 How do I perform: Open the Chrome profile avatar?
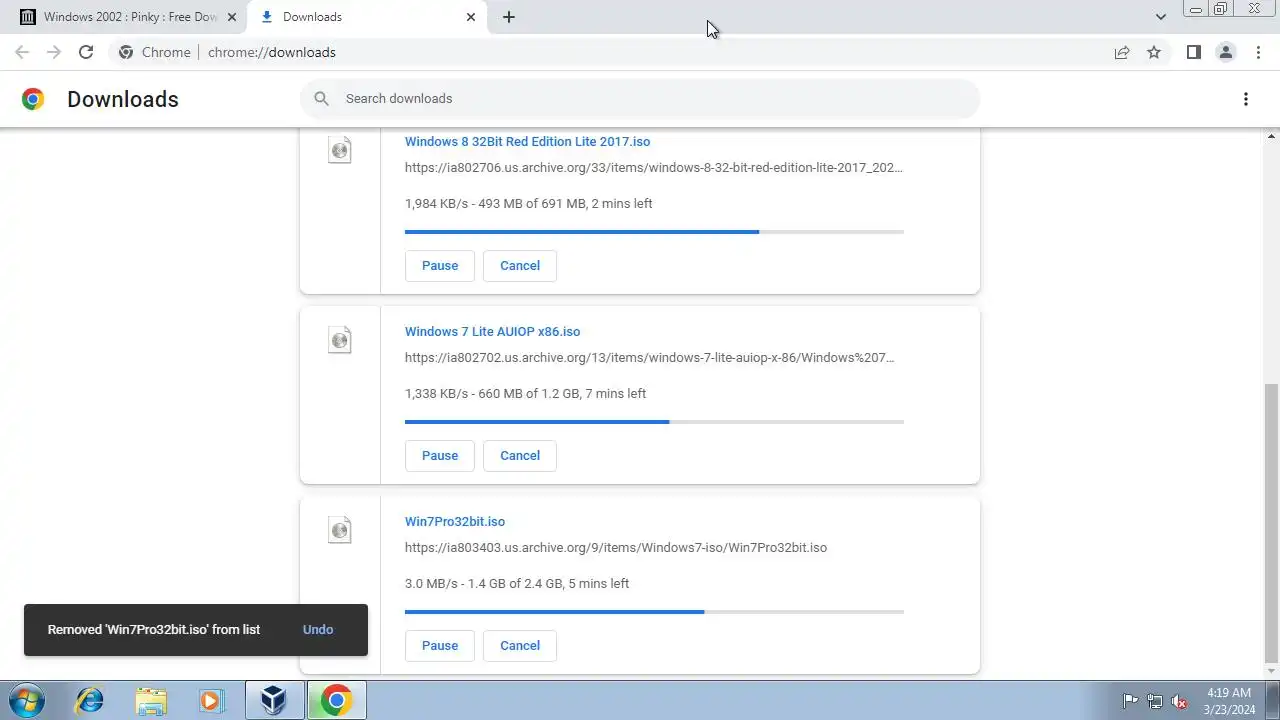click(1225, 52)
